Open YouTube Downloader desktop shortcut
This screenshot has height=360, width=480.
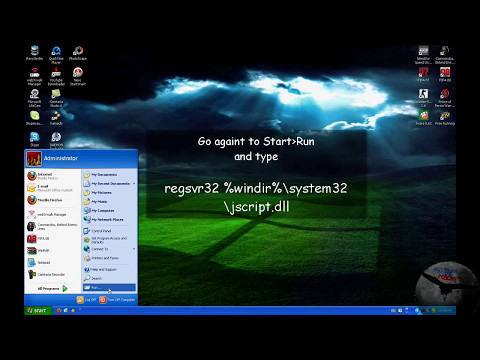(x=56, y=76)
